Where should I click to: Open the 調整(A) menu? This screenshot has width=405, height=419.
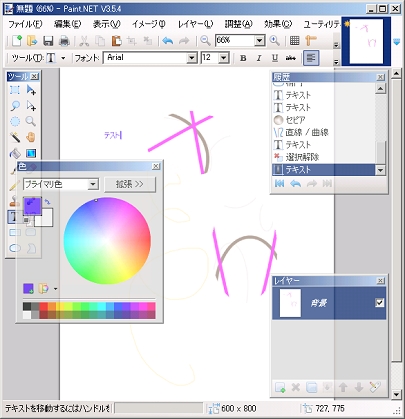[239, 24]
